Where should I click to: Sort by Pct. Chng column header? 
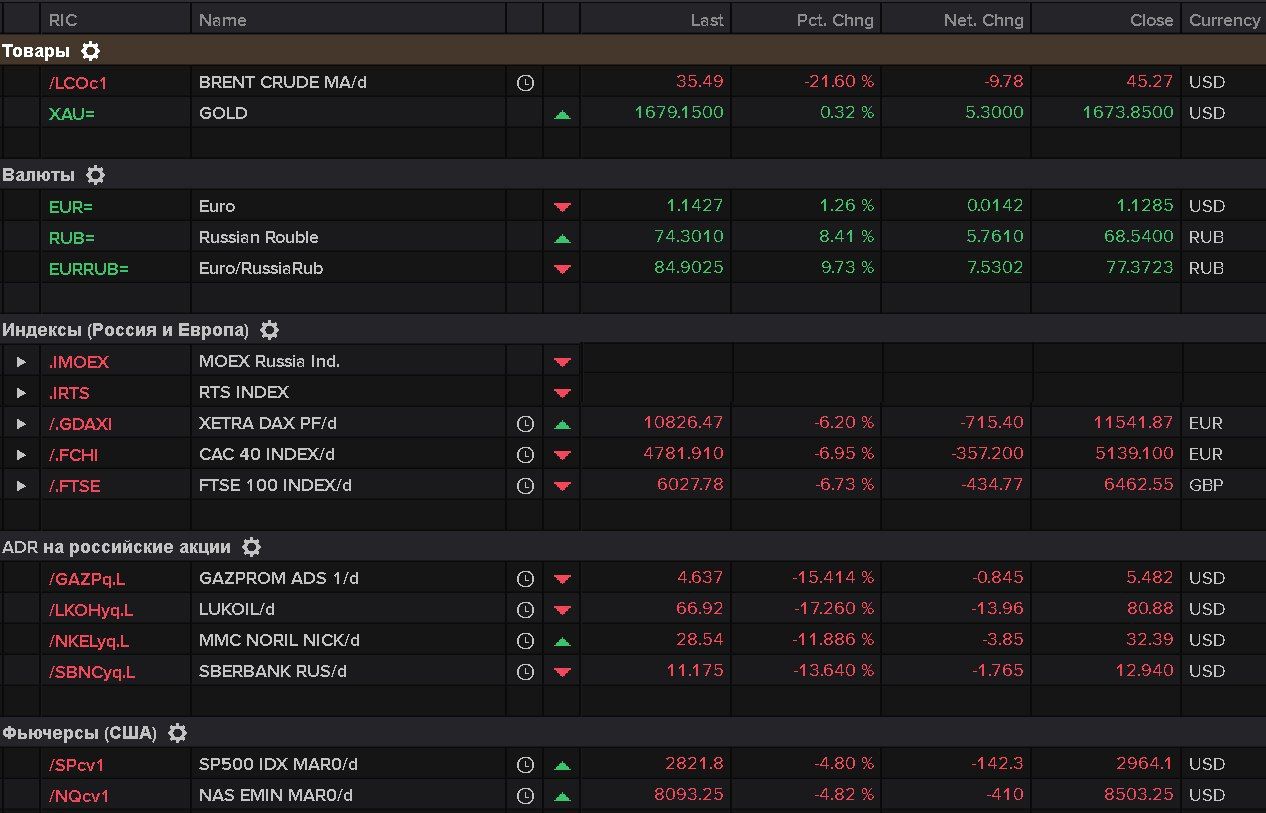[834, 20]
